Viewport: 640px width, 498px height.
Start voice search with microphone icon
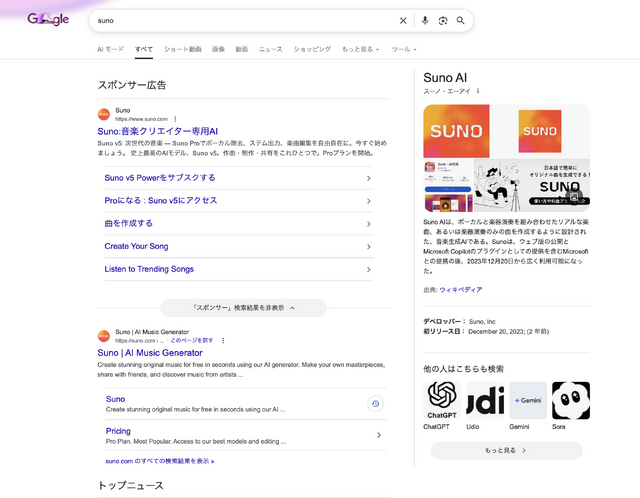425,20
